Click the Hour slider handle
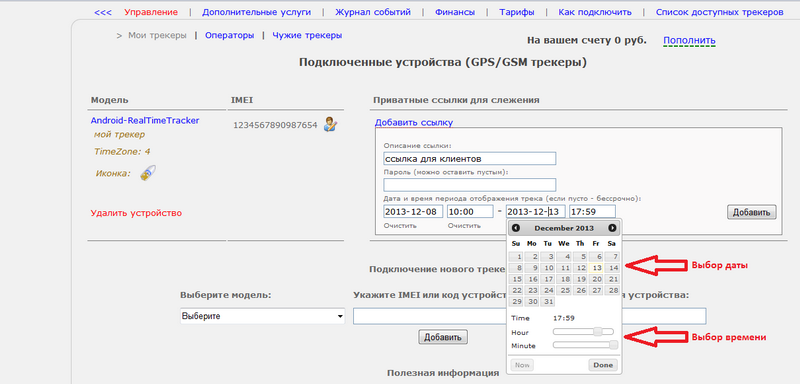Image resolution: width=800 pixels, height=384 pixels. tap(597, 331)
